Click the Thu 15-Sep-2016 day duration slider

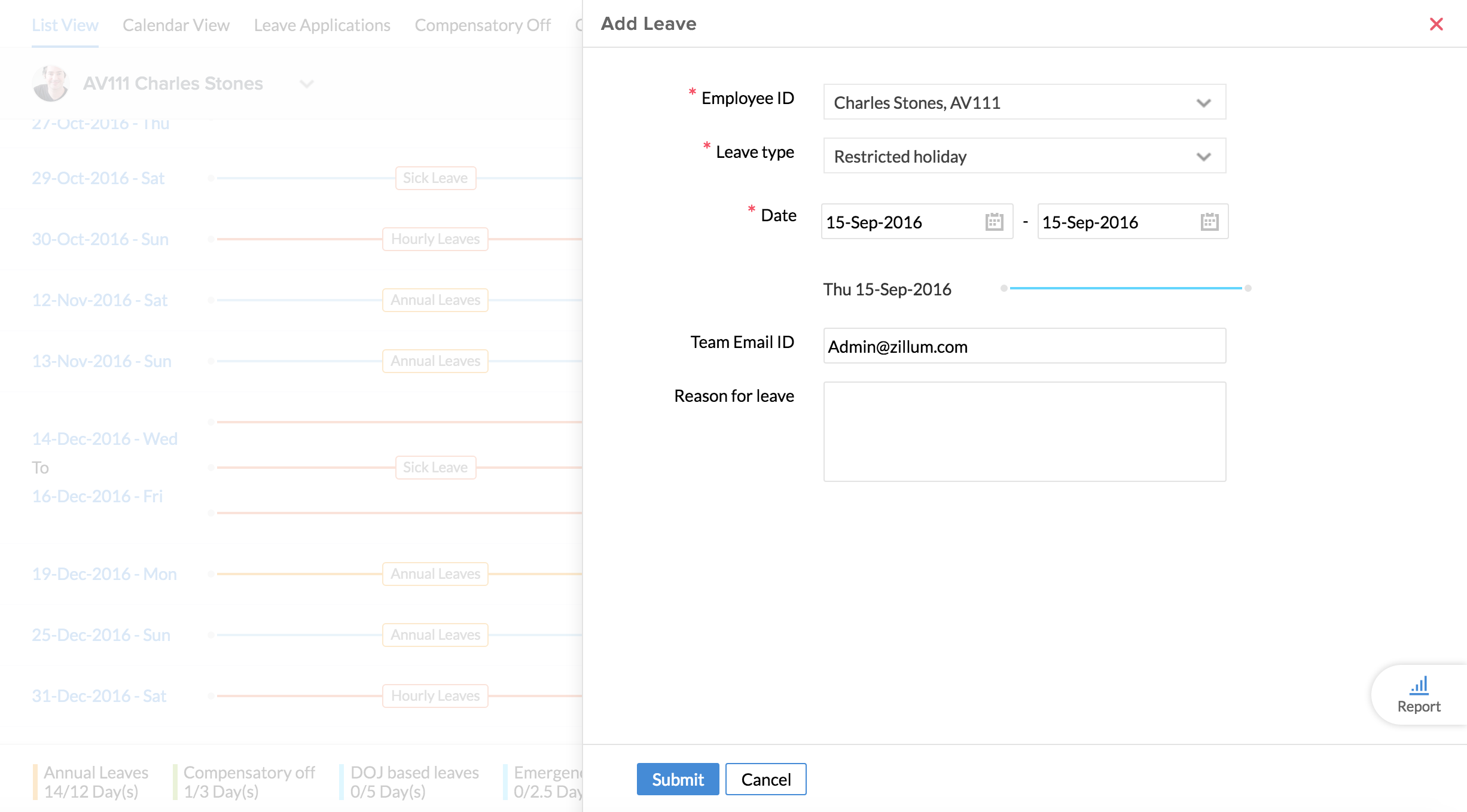(1126, 288)
